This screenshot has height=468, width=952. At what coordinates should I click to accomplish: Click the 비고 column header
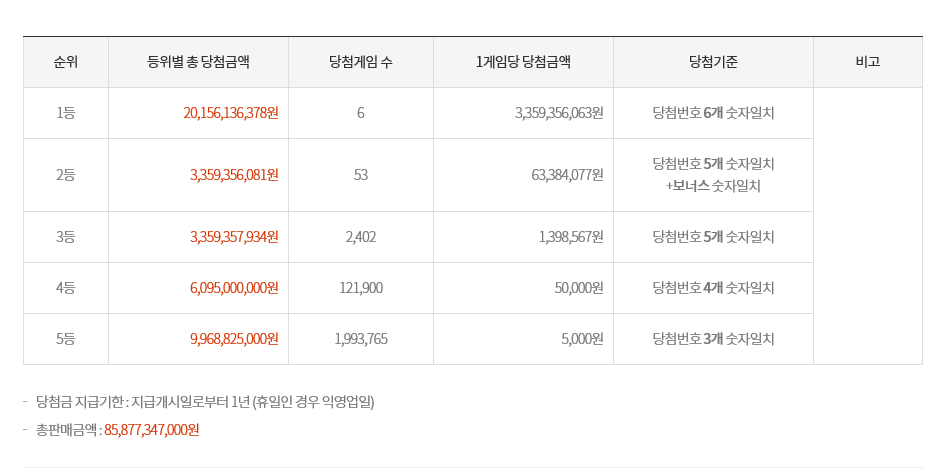pos(867,62)
